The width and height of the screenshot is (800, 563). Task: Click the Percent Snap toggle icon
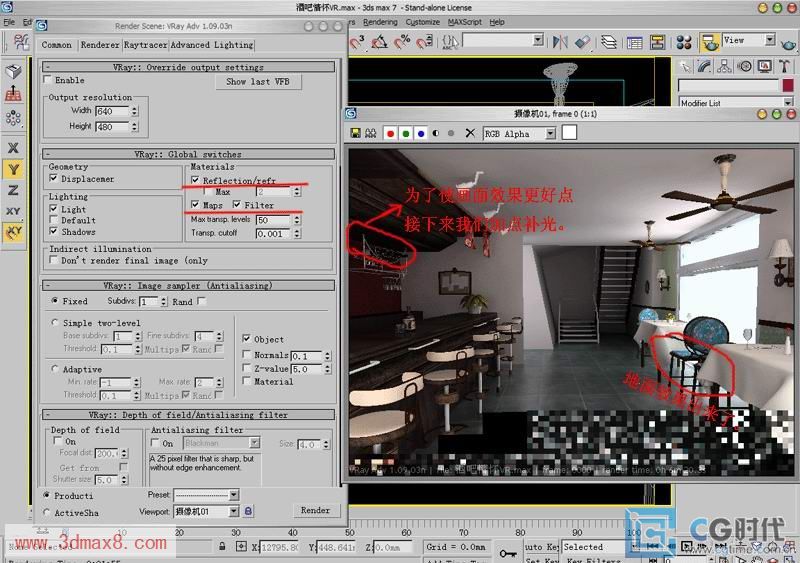point(402,41)
